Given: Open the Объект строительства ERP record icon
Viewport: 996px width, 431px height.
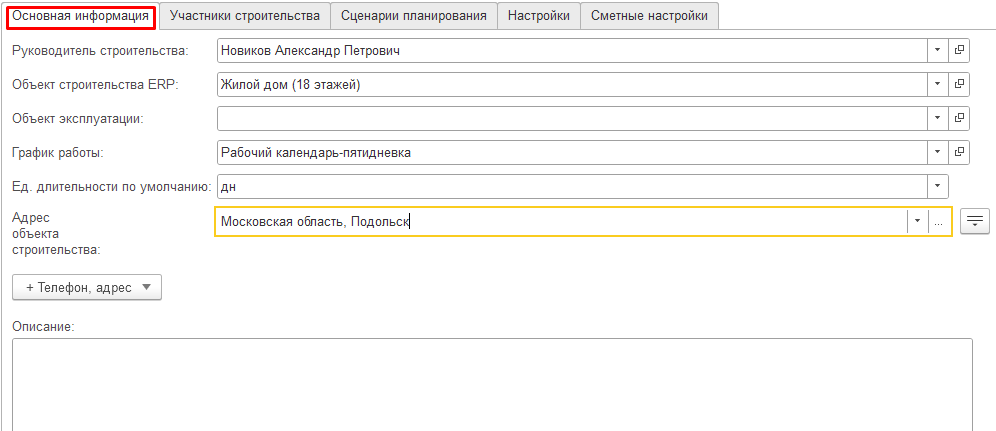Looking at the screenshot, I should coord(959,84).
